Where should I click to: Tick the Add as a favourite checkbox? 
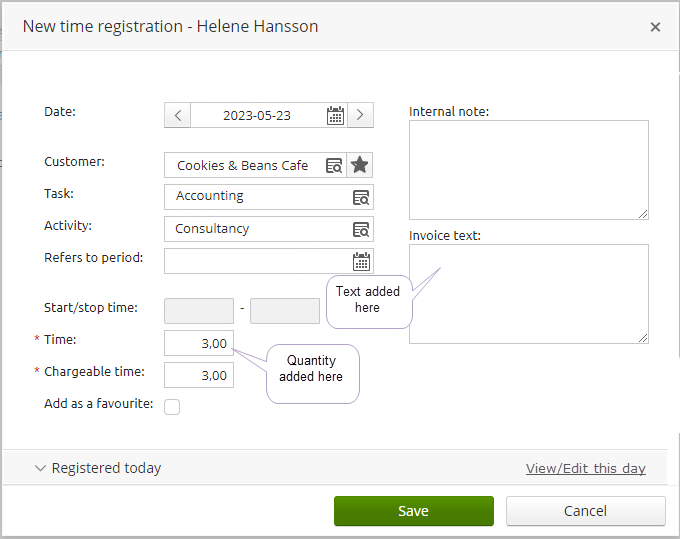pyautogui.click(x=172, y=406)
